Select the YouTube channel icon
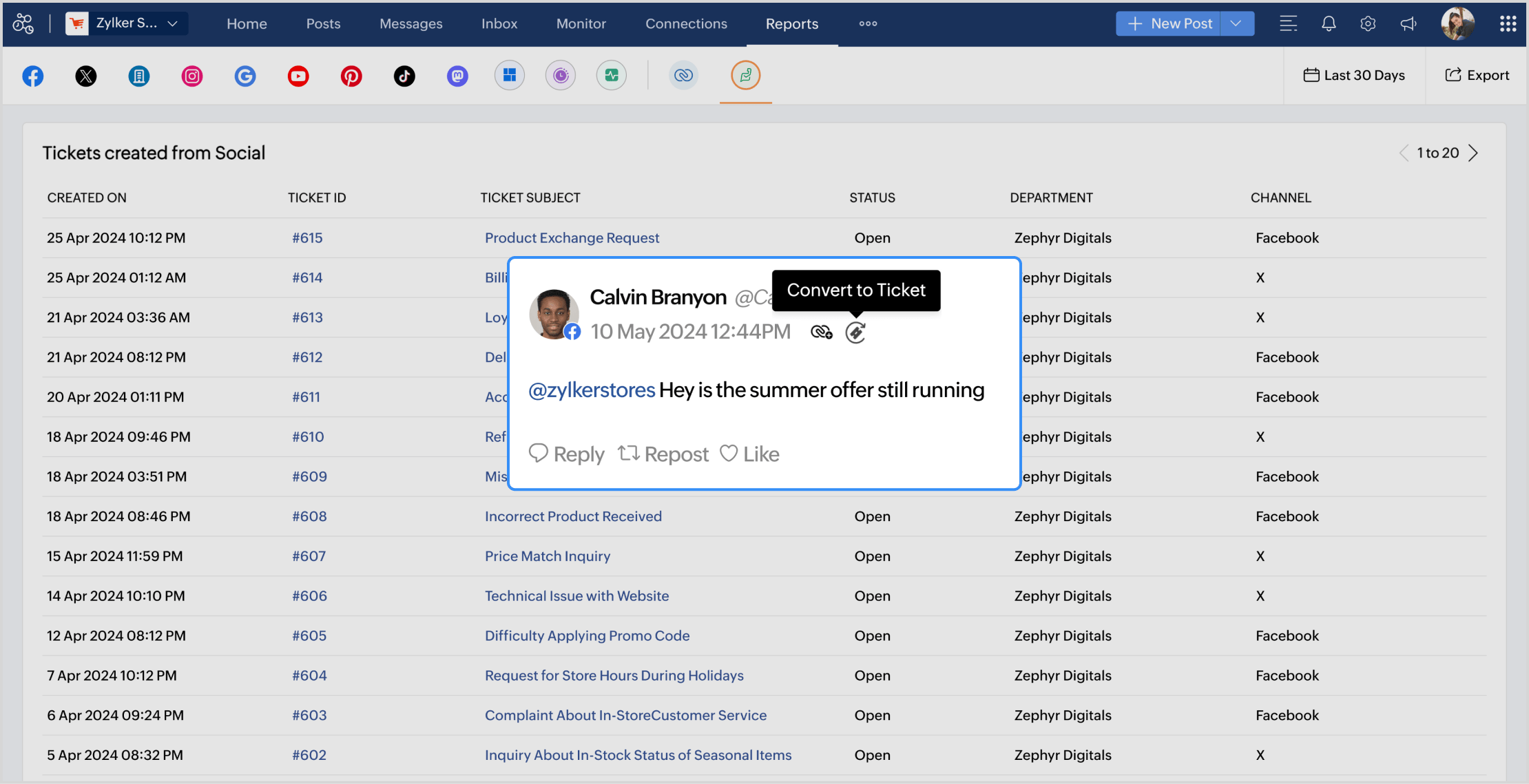Image resolution: width=1529 pixels, height=784 pixels. pos(297,75)
